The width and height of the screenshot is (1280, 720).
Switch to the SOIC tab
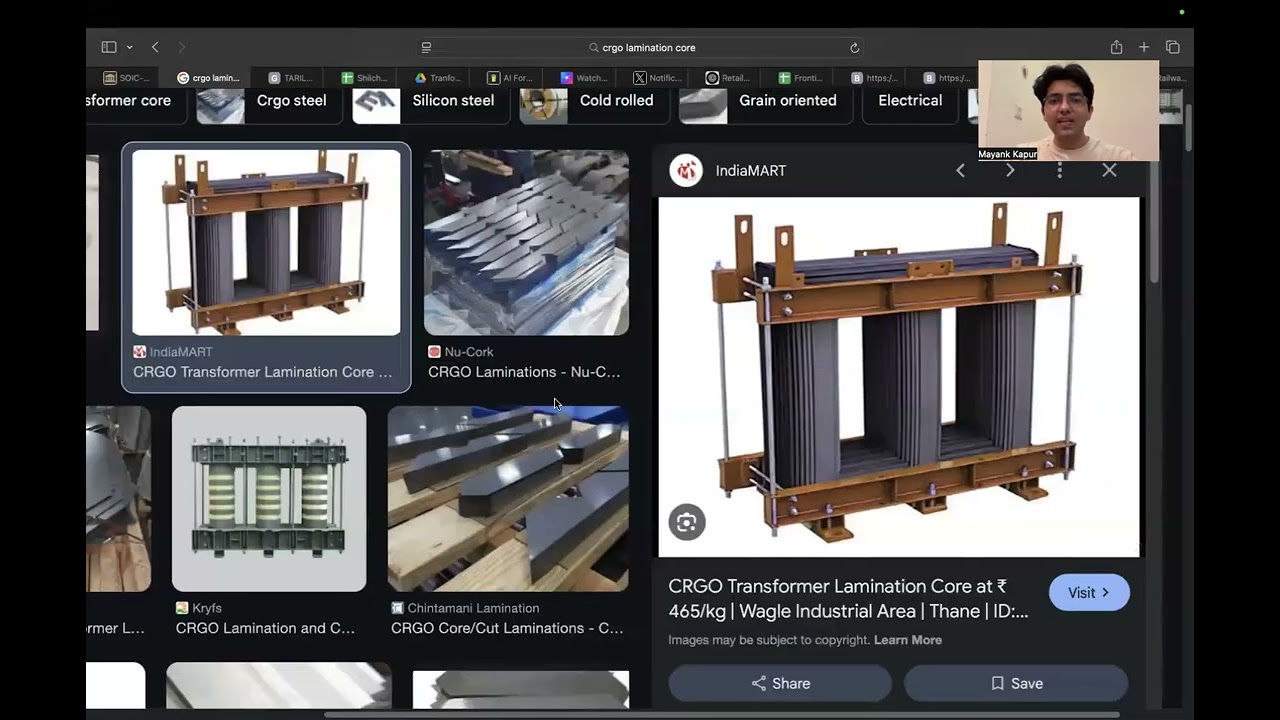127,77
